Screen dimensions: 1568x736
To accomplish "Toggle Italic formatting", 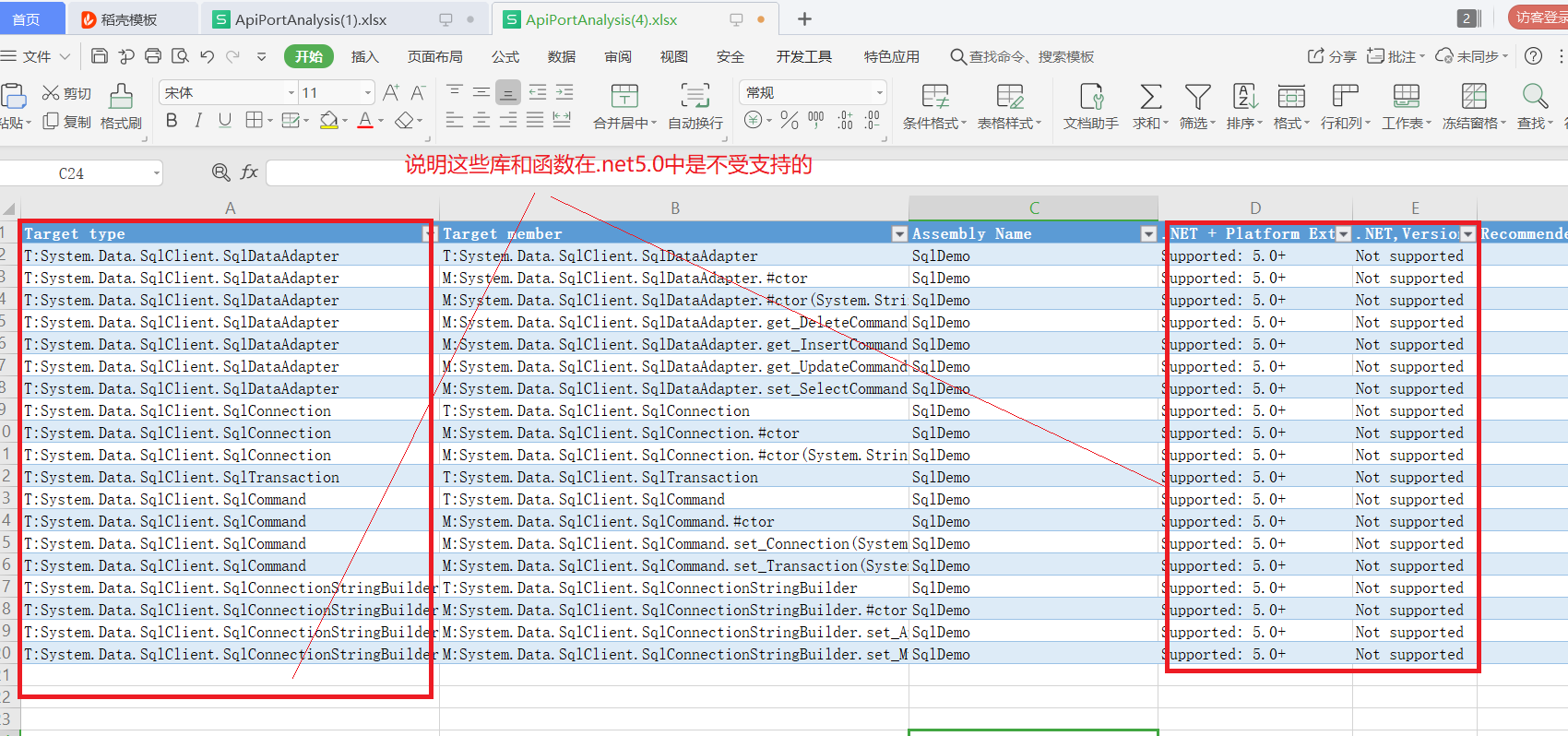I will (x=198, y=120).
